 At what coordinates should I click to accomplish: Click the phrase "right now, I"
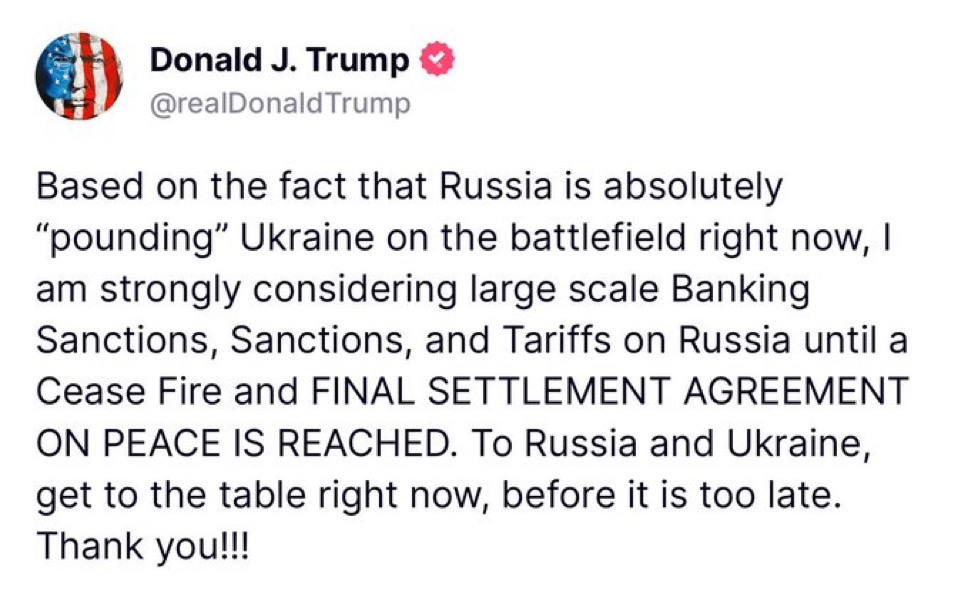[x=825, y=238]
